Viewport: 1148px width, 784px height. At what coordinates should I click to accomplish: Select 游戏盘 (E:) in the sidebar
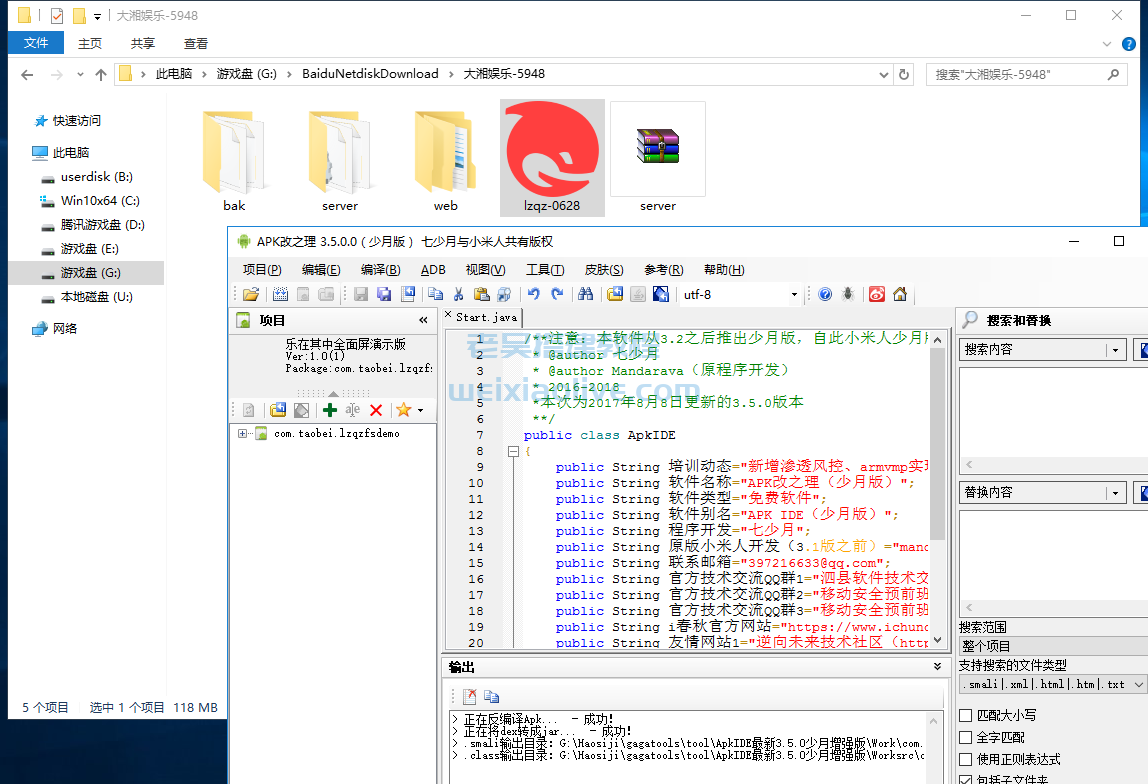(x=89, y=249)
